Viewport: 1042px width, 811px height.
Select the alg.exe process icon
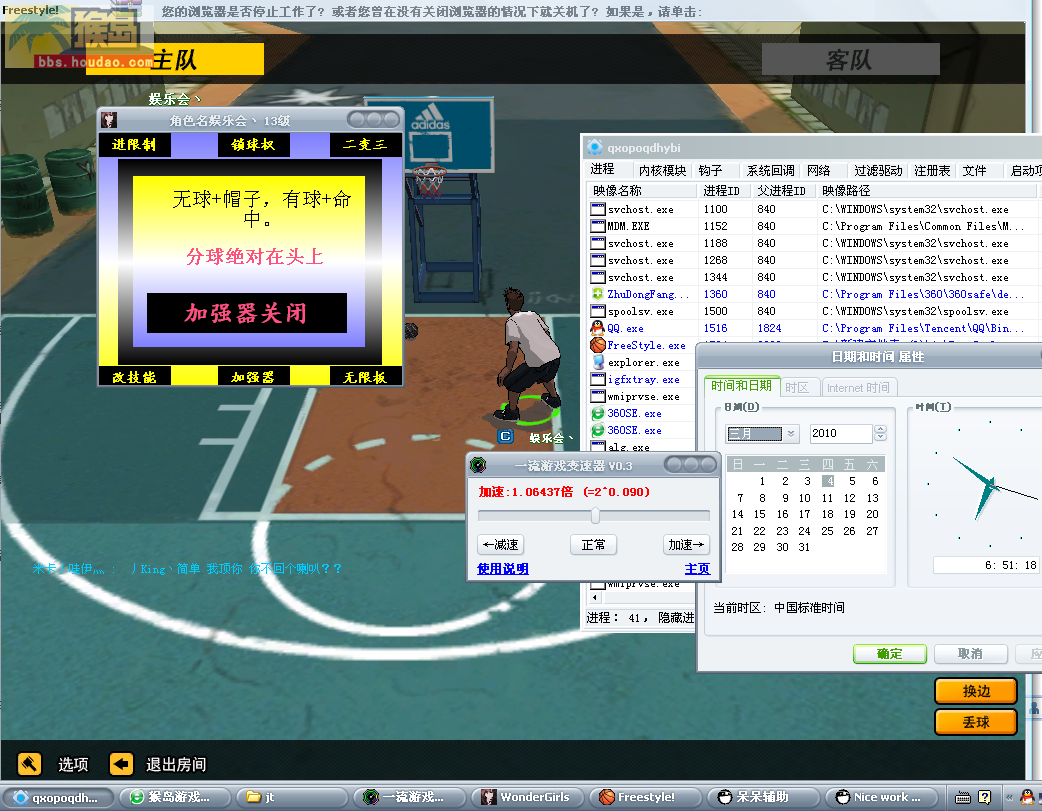[x=597, y=447]
